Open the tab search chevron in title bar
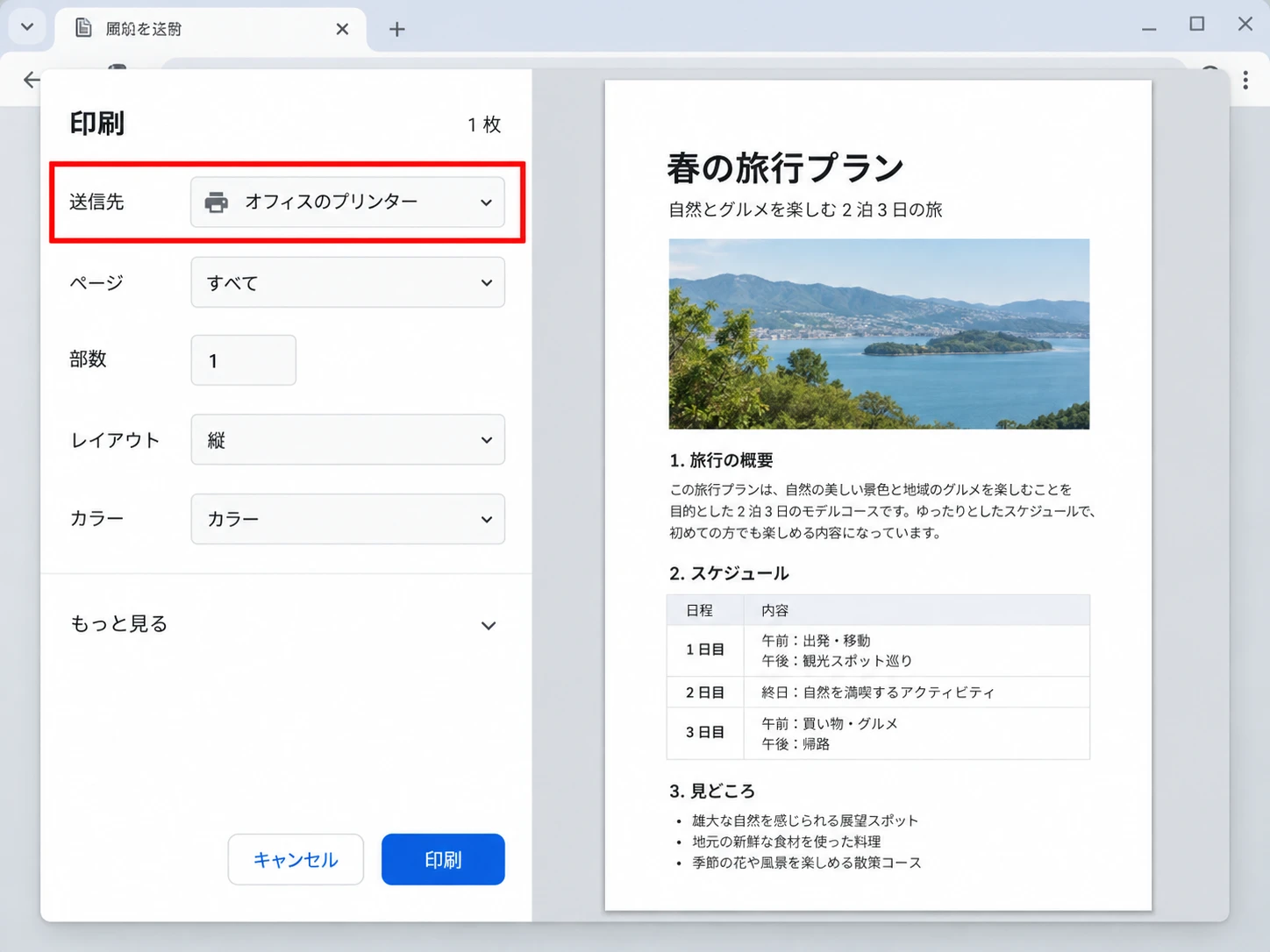The image size is (1270, 952). (27, 26)
